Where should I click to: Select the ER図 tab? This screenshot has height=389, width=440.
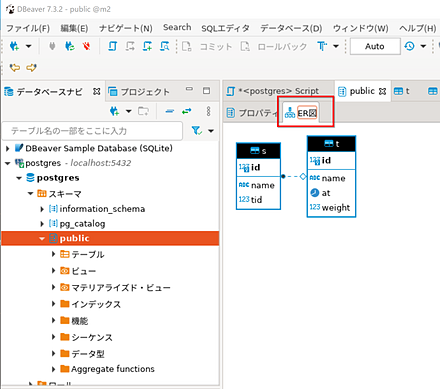[301, 113]
